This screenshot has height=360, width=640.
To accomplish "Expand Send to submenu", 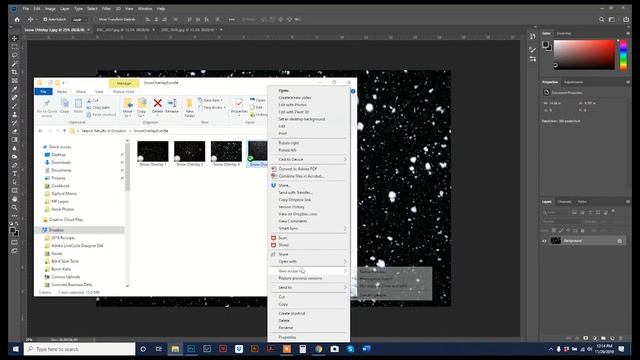I will pos(309,287).
